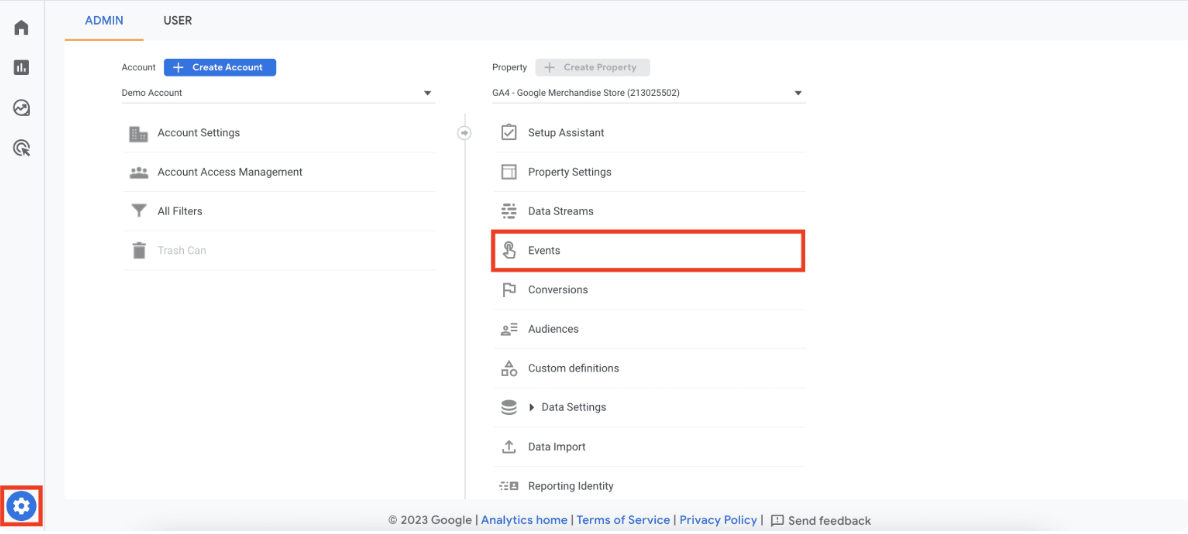Open the Explore icon in sidebar

point(21,108)
